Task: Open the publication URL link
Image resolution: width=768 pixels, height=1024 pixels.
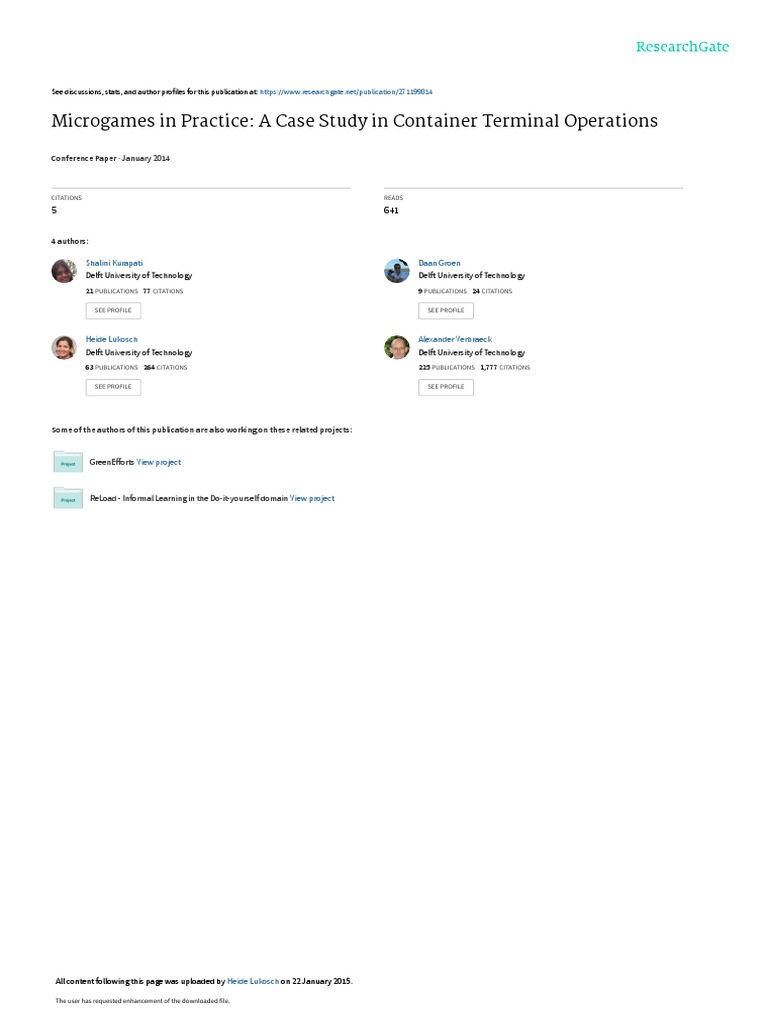Action: (346, 92)
